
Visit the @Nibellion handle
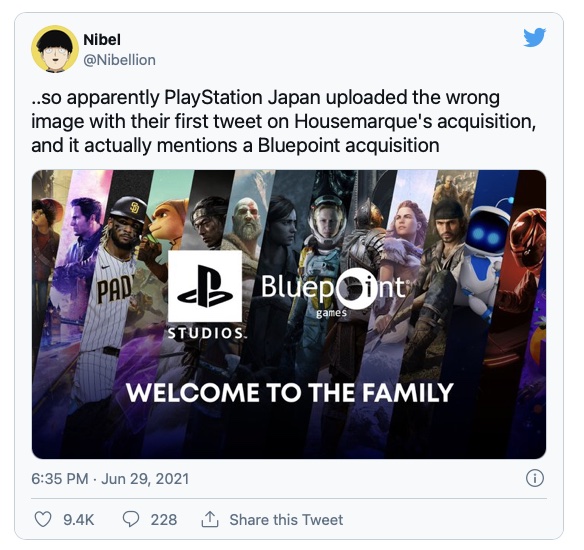pyautogui.click(x=119, y=60)
